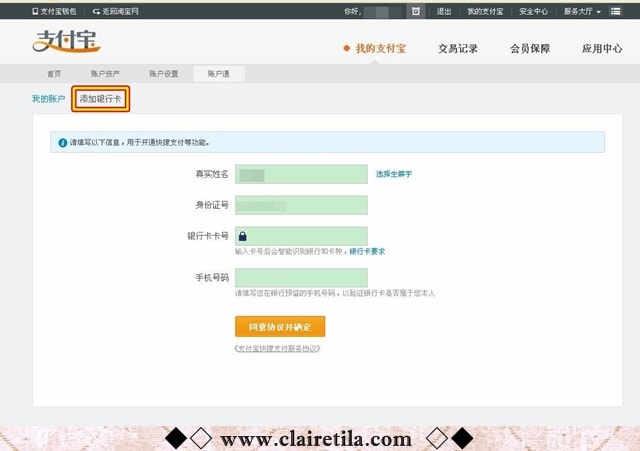640x451 pixels.
Task: Switch to the 账户资产 tab
Action: [105, 74]
